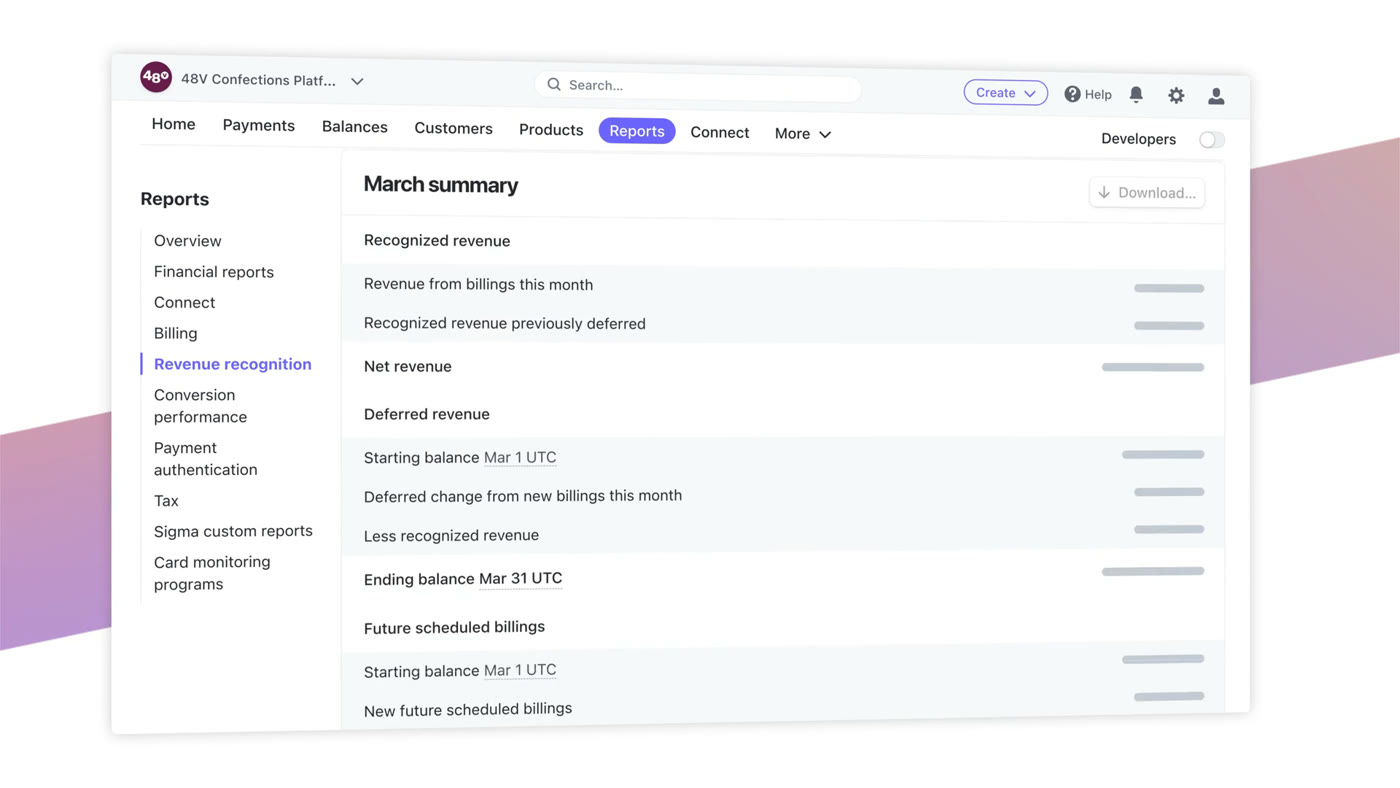Click the Help text link
Image resolution: width=1400 pixels, height=788 pixels.
coord(1098,95)
